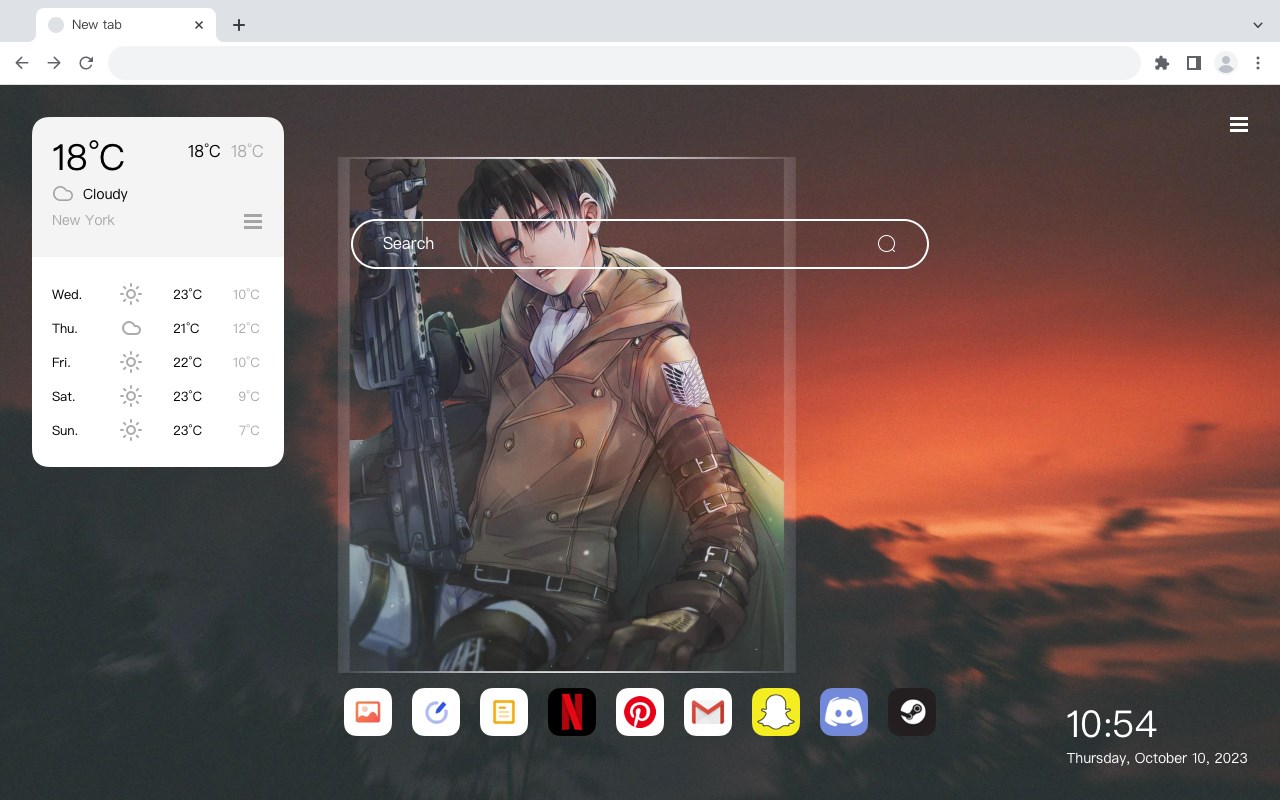
Task: Open the Discord shortcut
Action: click(844, 712)
